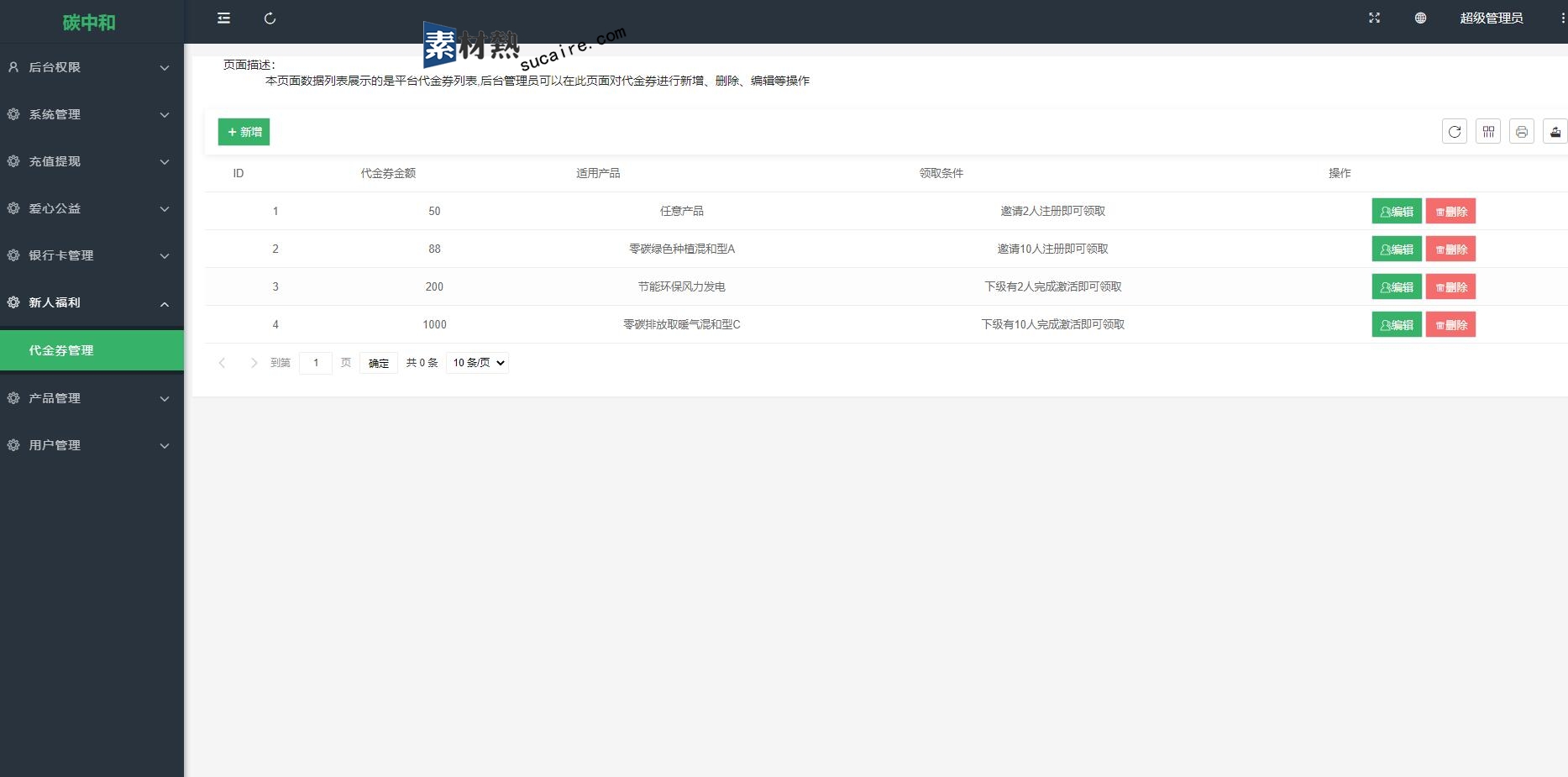Open 系统管理 sidebar menu label
This screenshot has width=1568, height=777.
[x=55, y=114]
